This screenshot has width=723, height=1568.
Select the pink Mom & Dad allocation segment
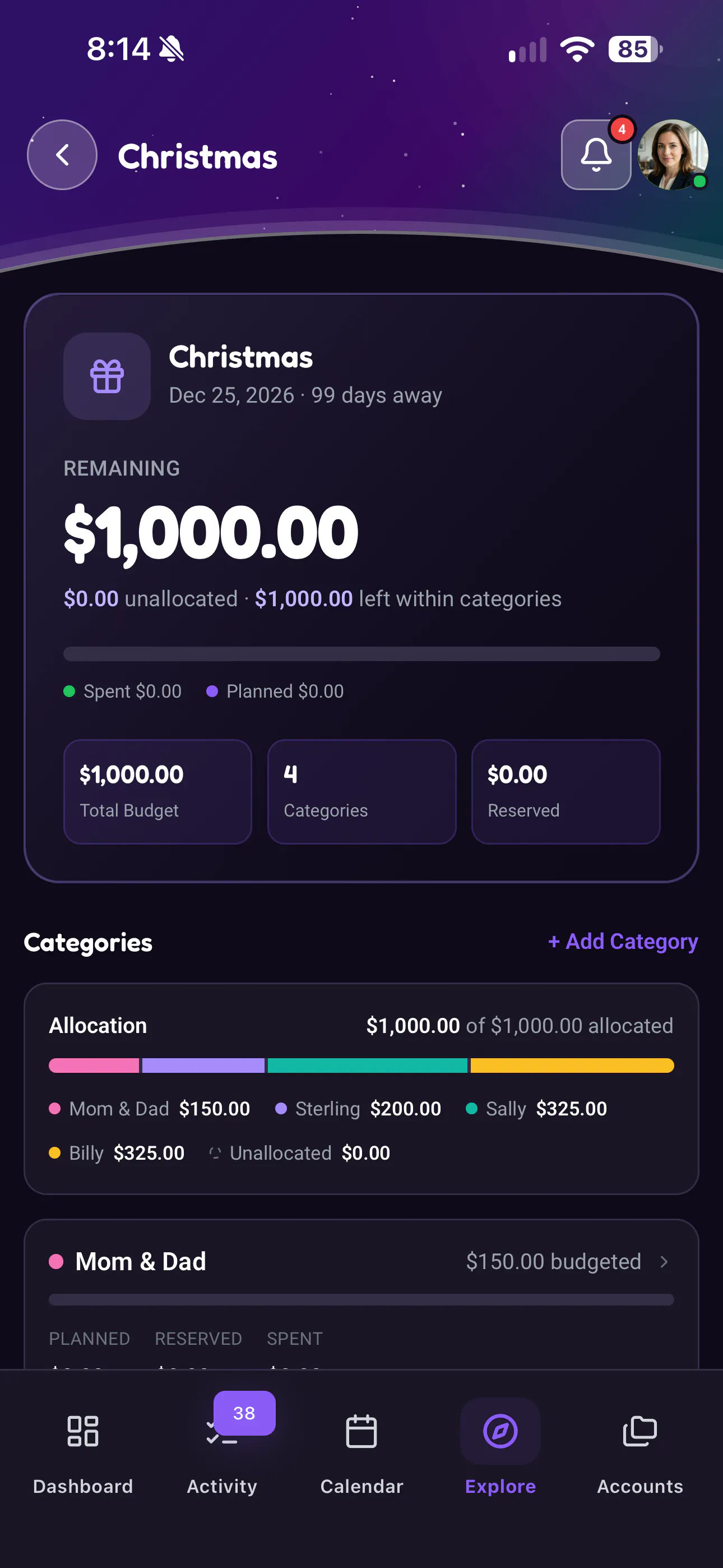pyautogui.click(x=94, y=1065)
